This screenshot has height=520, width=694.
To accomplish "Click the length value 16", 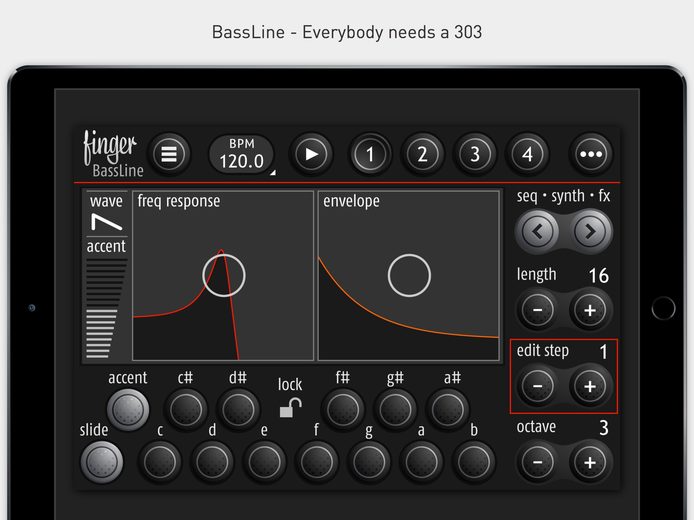I will coord(598,276).
